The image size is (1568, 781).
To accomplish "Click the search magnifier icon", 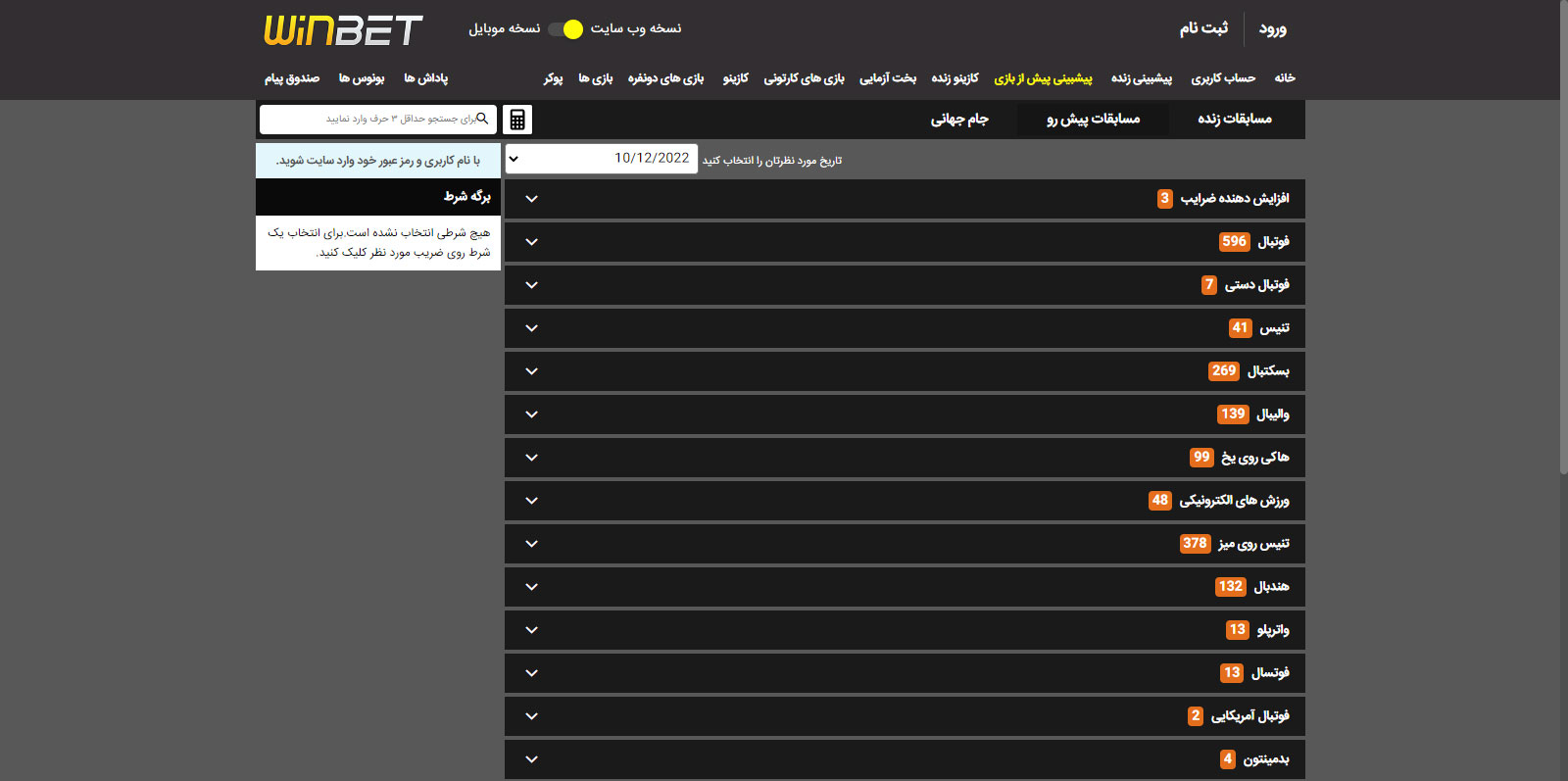I will [x=482, y=119].
